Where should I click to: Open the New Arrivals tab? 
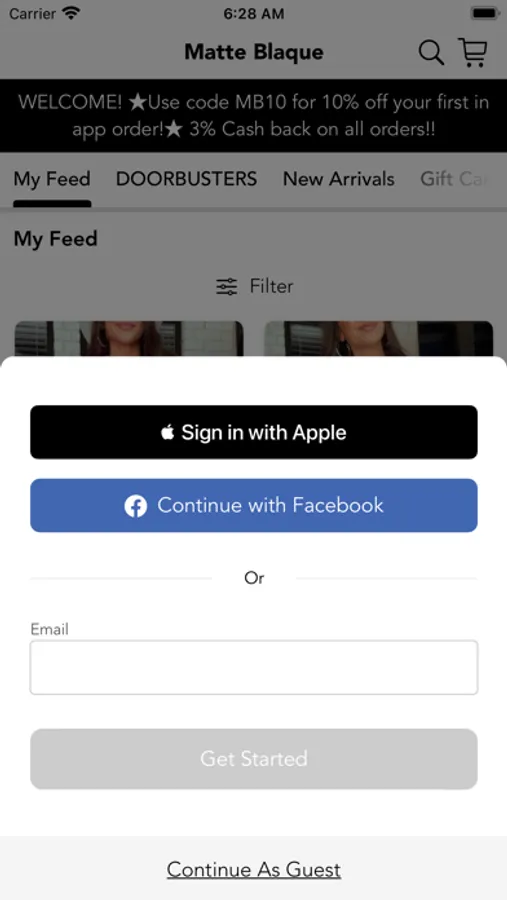339,179
